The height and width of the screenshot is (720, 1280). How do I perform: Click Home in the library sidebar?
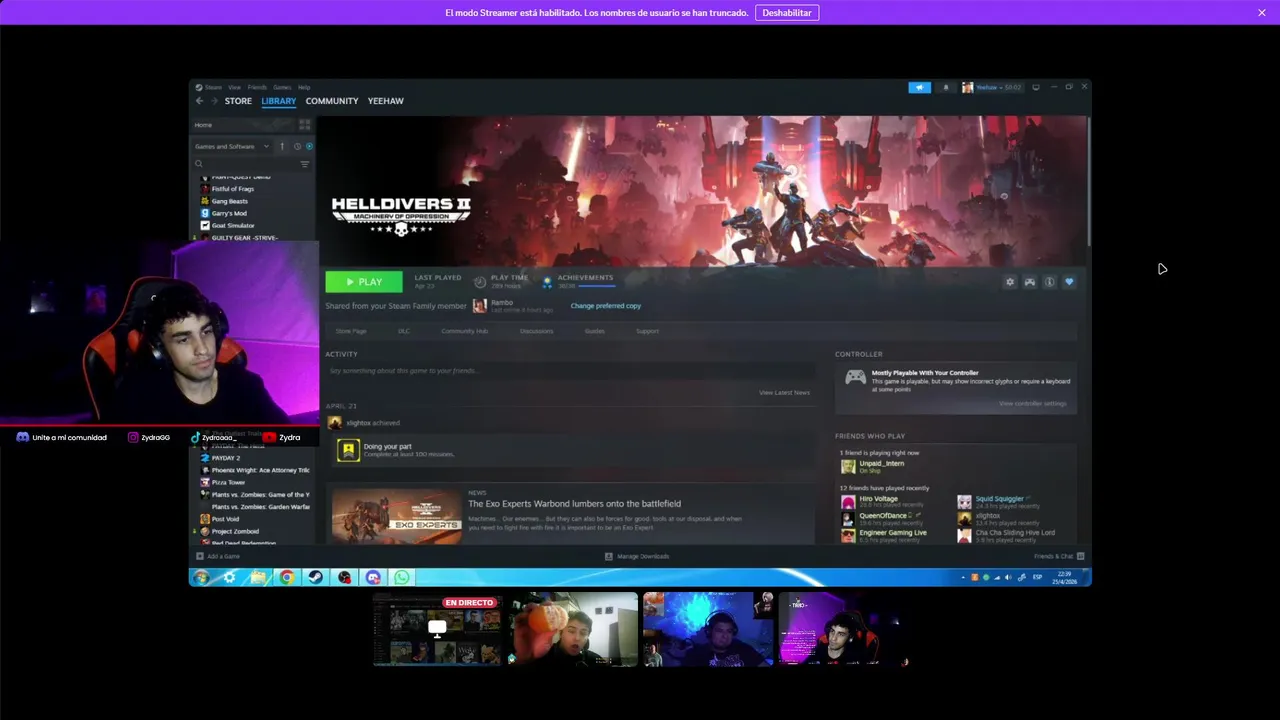point(203,125)
